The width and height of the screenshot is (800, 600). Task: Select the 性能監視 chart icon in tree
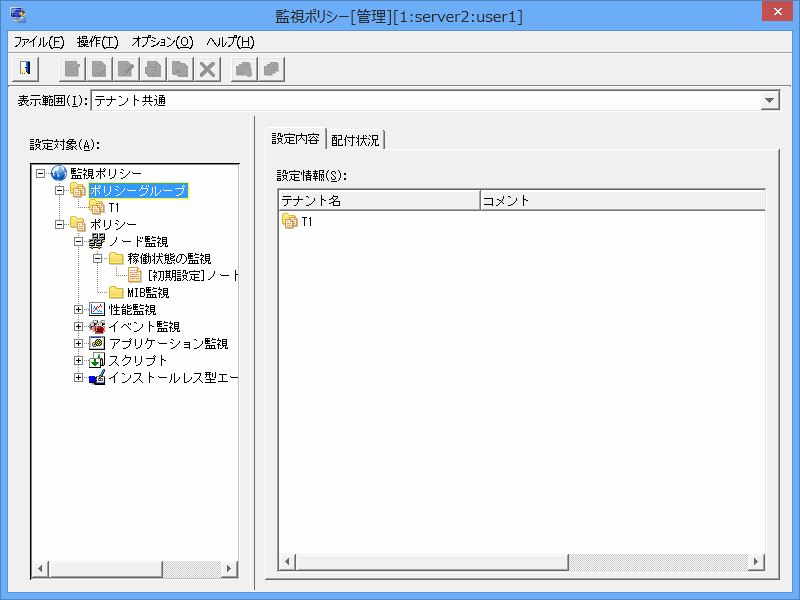(97, 309)
